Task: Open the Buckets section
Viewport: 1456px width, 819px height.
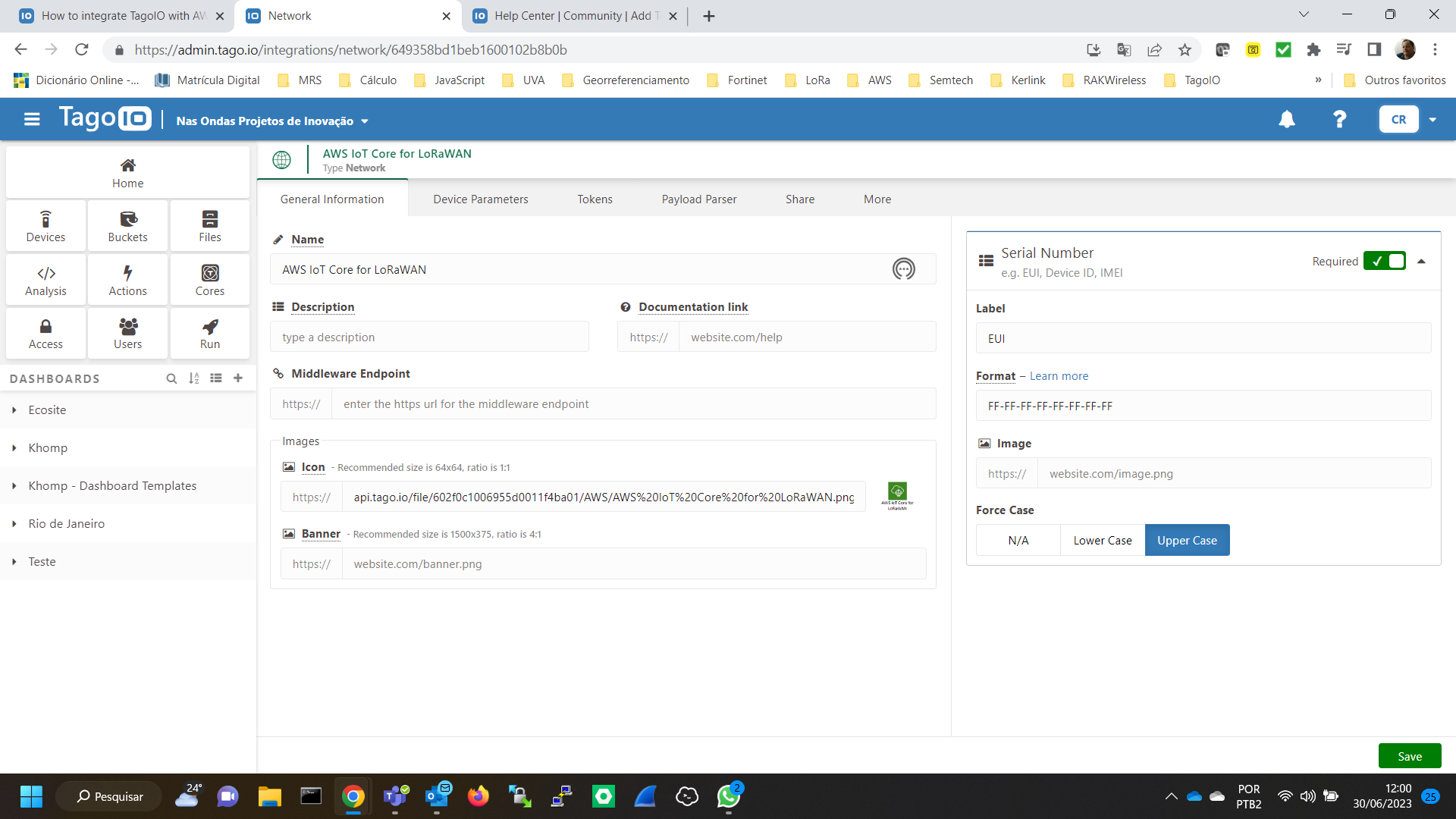Action: point(127,226)
